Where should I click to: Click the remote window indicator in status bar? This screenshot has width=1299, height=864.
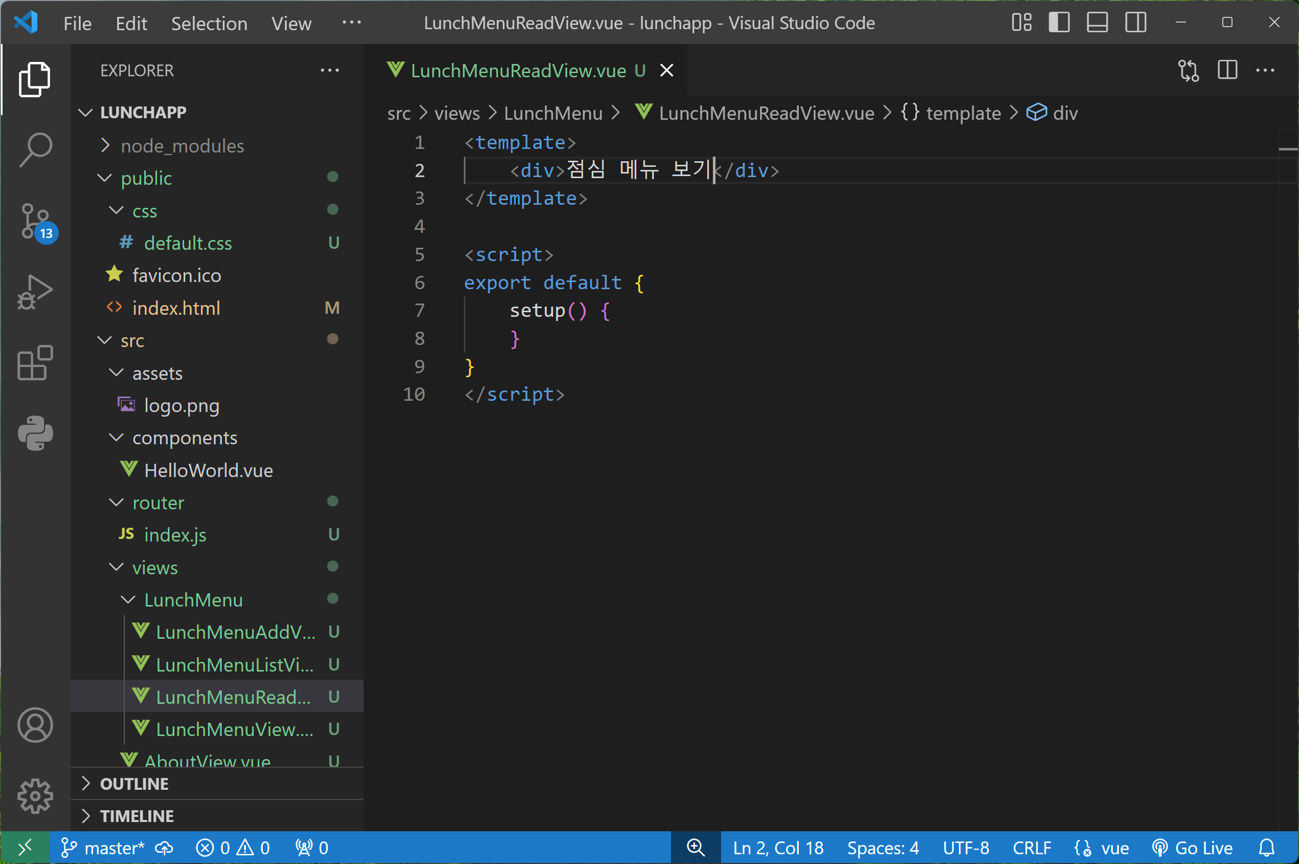(25, 848)
